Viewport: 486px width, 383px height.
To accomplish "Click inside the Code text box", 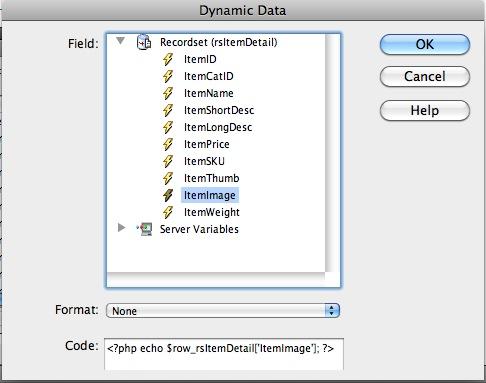I will pos(224,354).
